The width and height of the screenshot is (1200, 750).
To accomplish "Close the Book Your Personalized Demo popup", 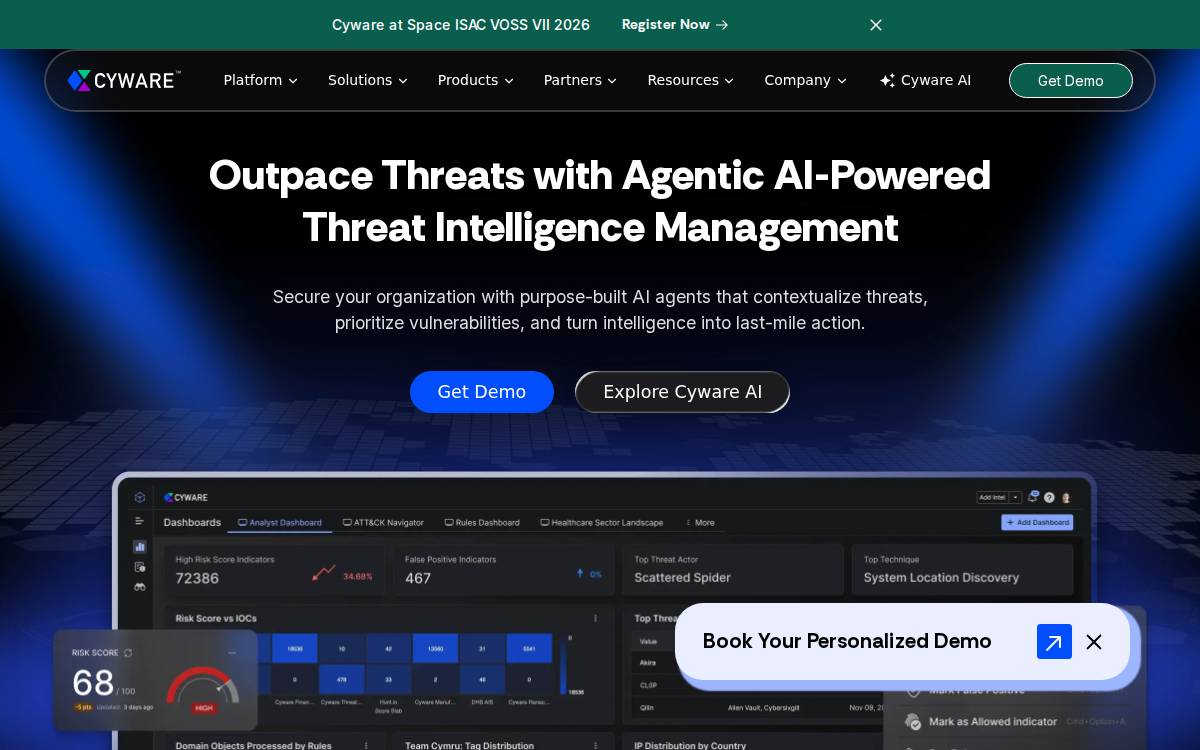I will pyautogui.click(x=1094, y=642).
